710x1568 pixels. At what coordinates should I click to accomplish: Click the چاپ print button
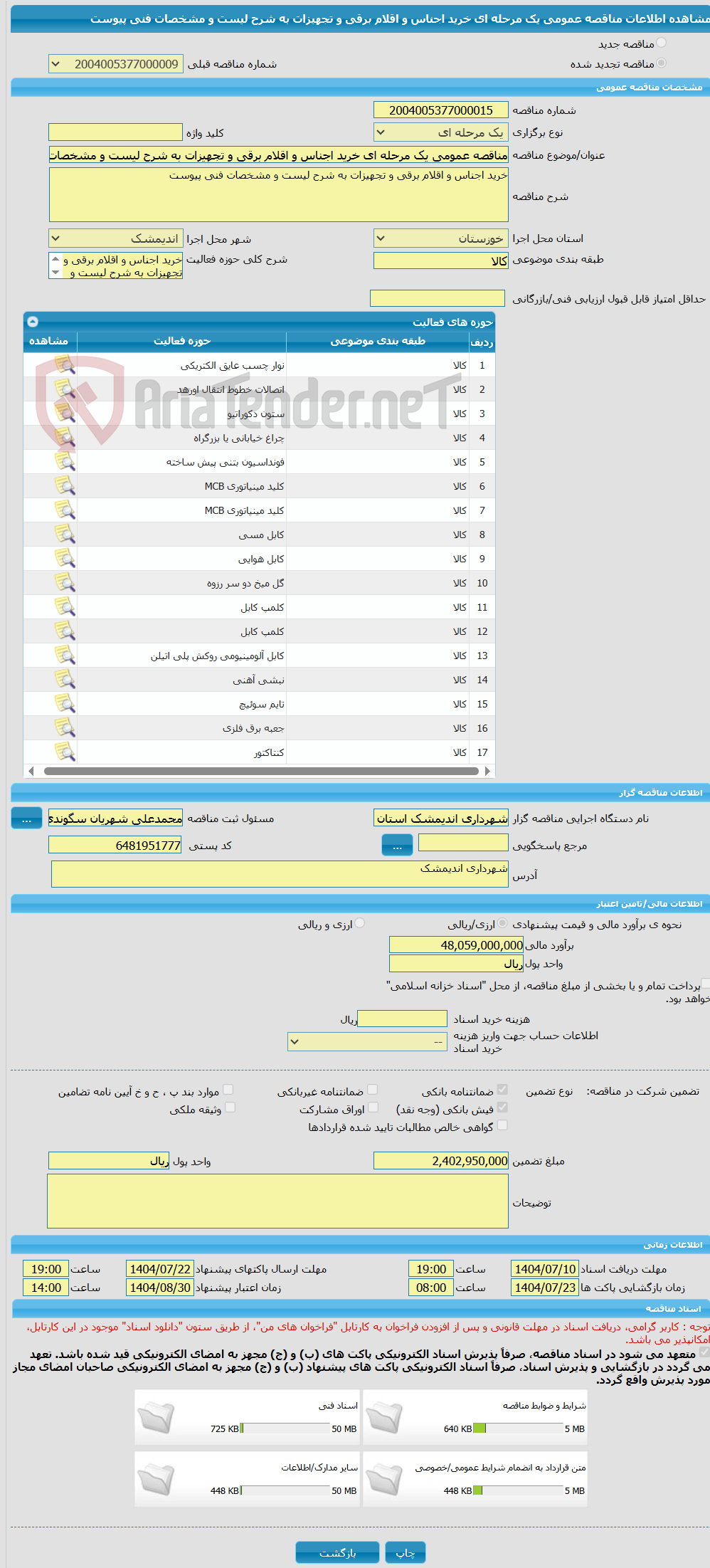[406, 1552]
